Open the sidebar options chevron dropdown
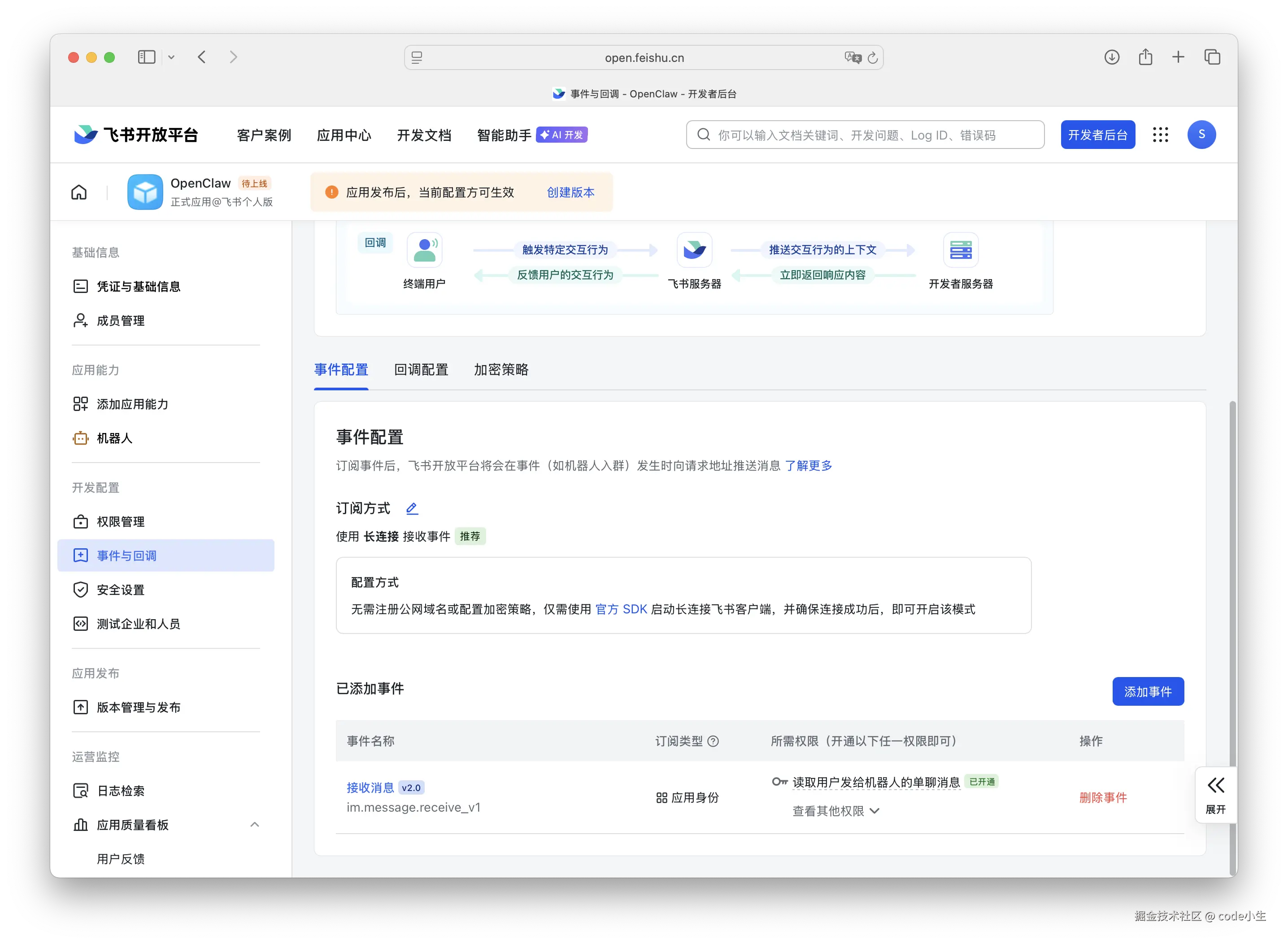Viewport: 1288px width, 944px height. point(171,57)
